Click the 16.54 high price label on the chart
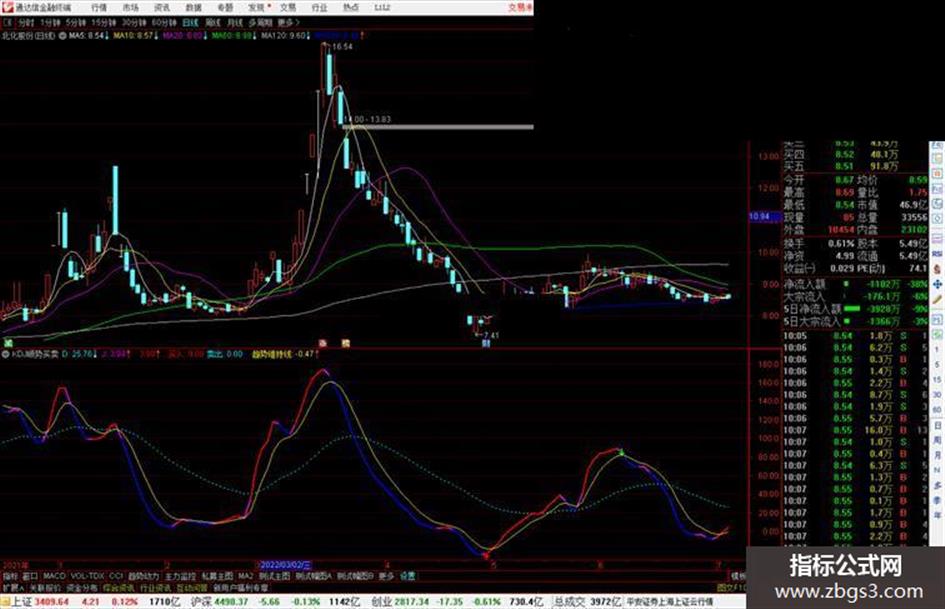 tap(342, 46)
